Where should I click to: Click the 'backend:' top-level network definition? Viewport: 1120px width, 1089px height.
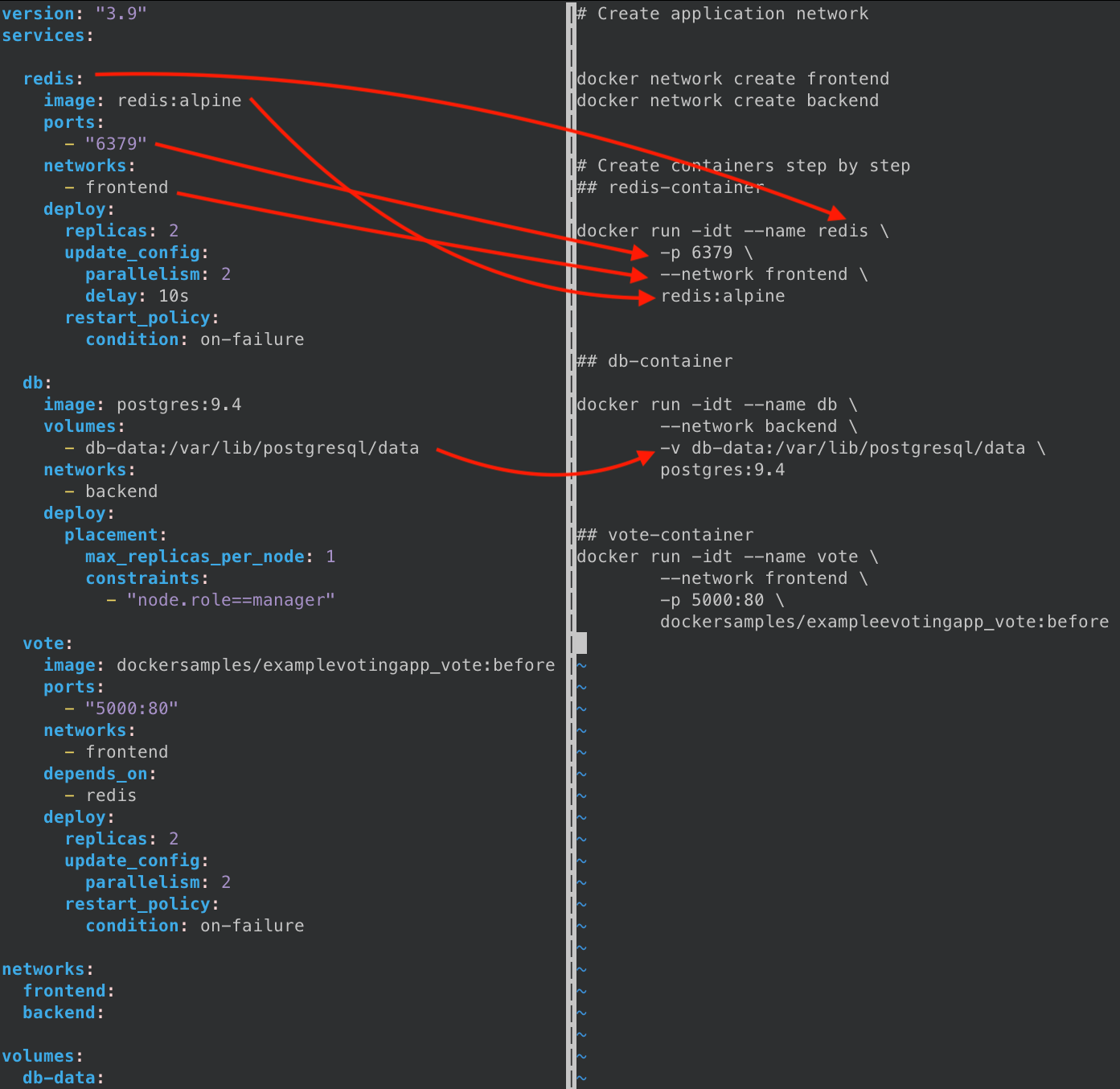(64, 1013)
